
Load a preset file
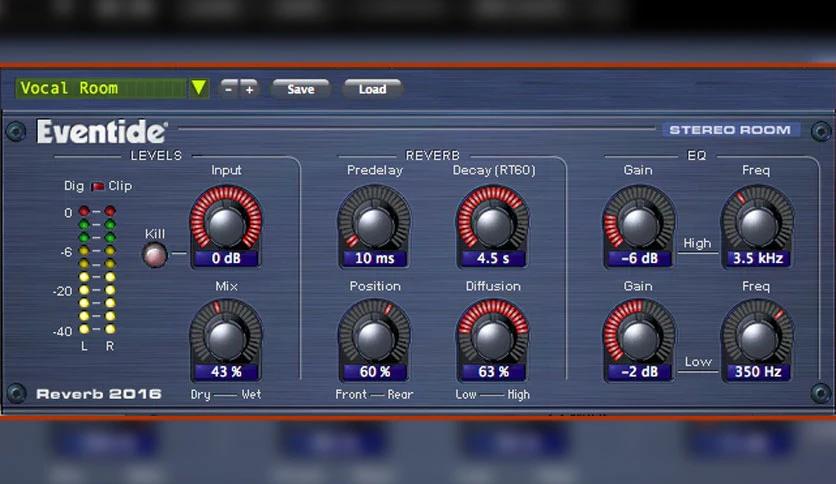click(x=372, y=89)
